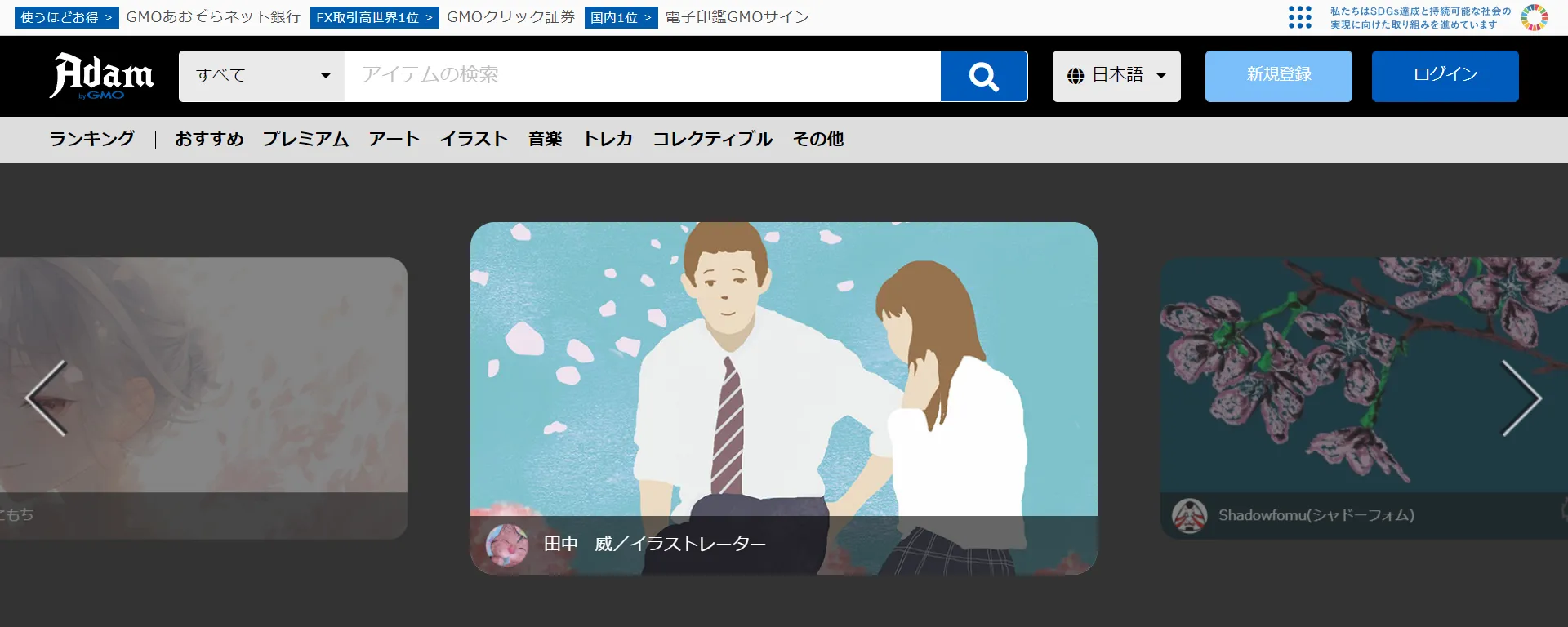Open the GMOクリック証券 link

click(510, 17)
